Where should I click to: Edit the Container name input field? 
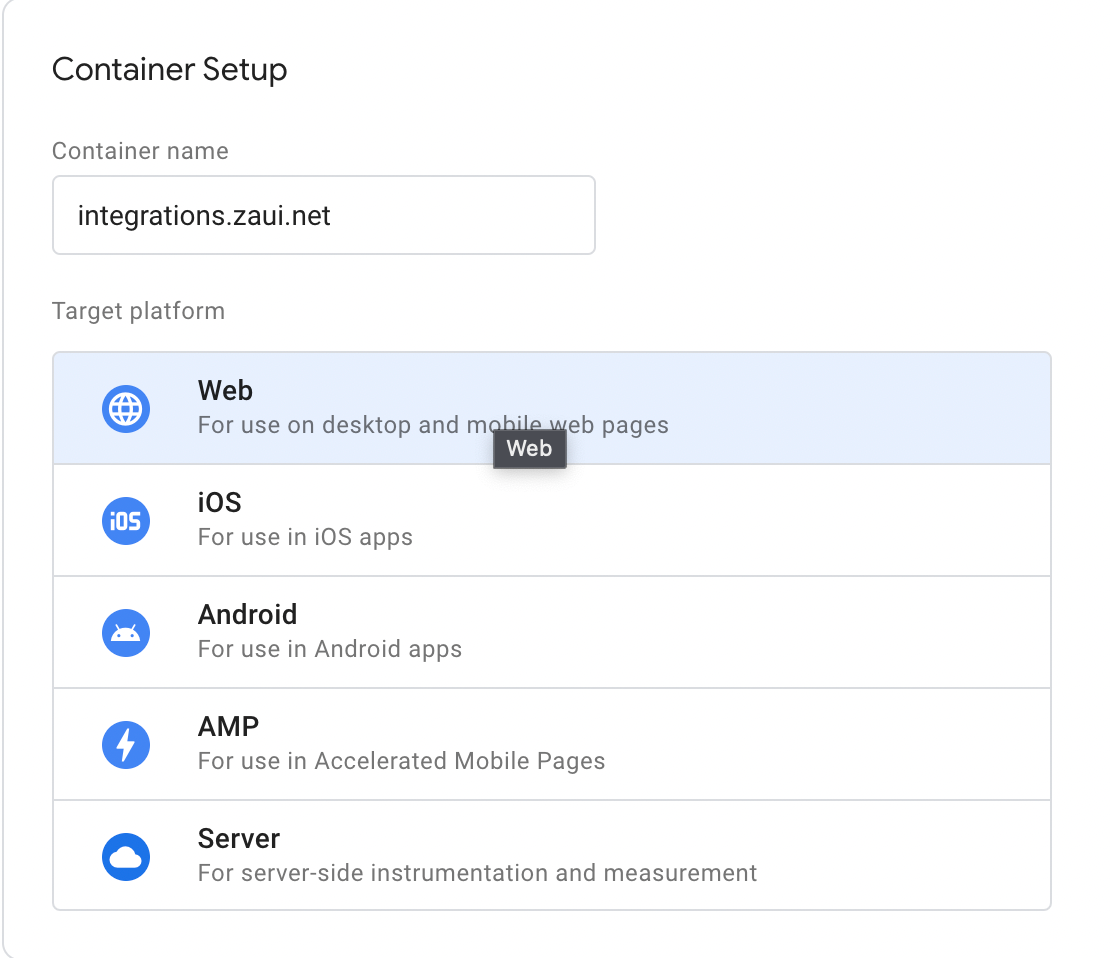click(x=324, y=215)
